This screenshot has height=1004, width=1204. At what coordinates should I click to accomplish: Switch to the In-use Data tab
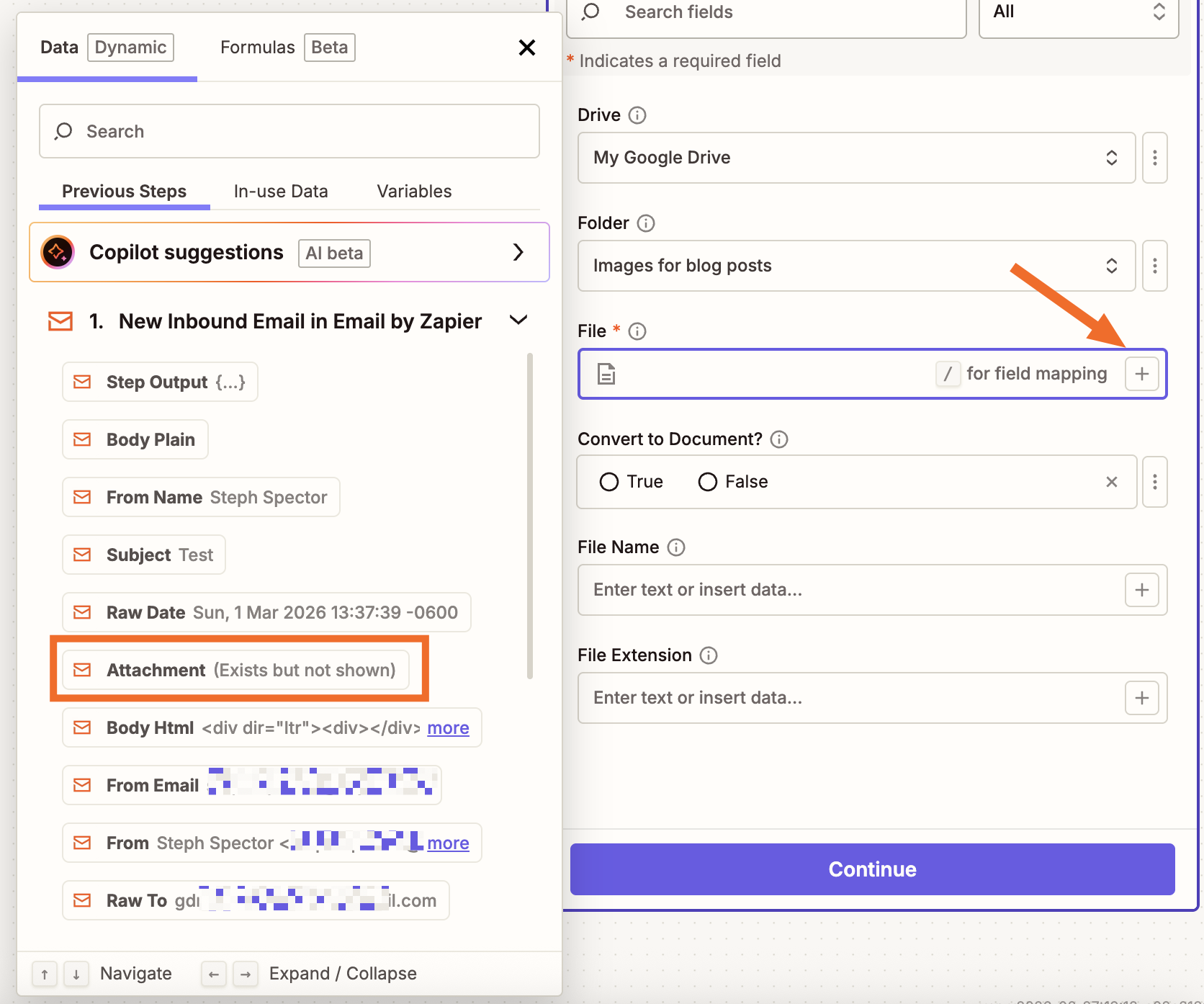coord(280,191)
